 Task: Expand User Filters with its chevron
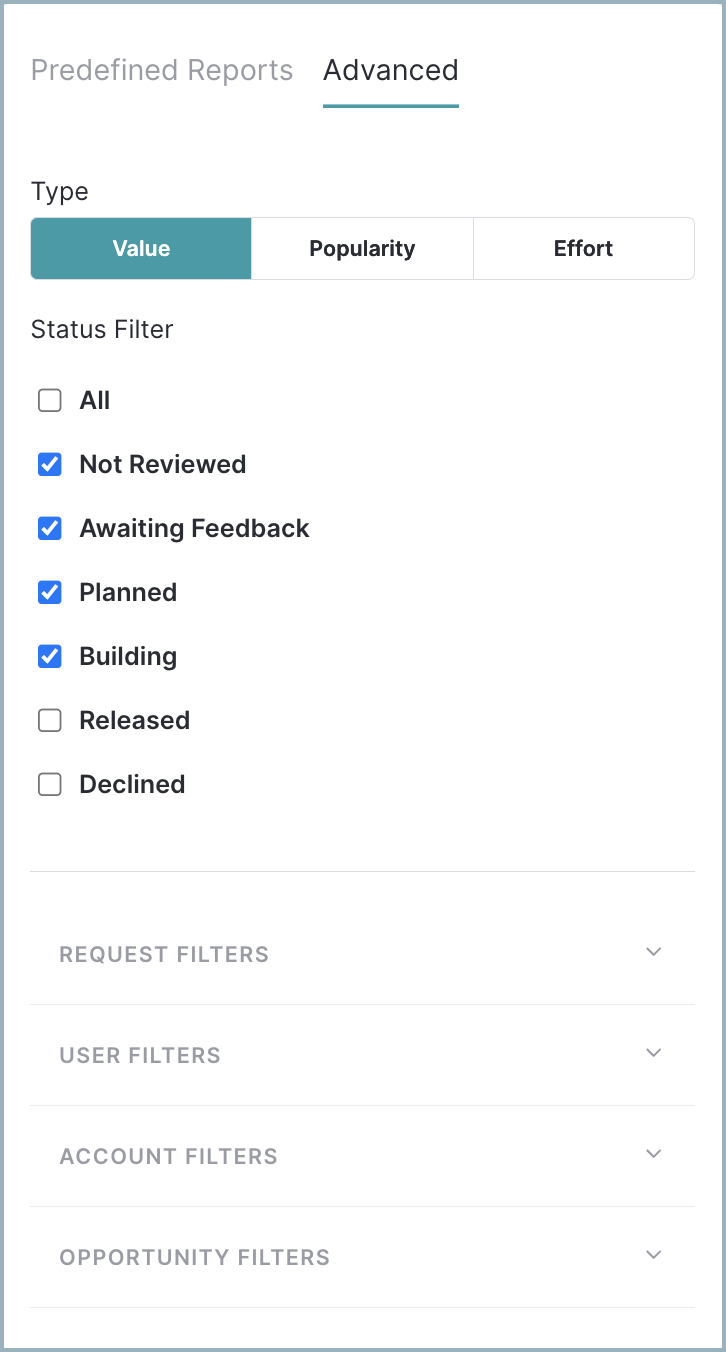(654, 1053)
